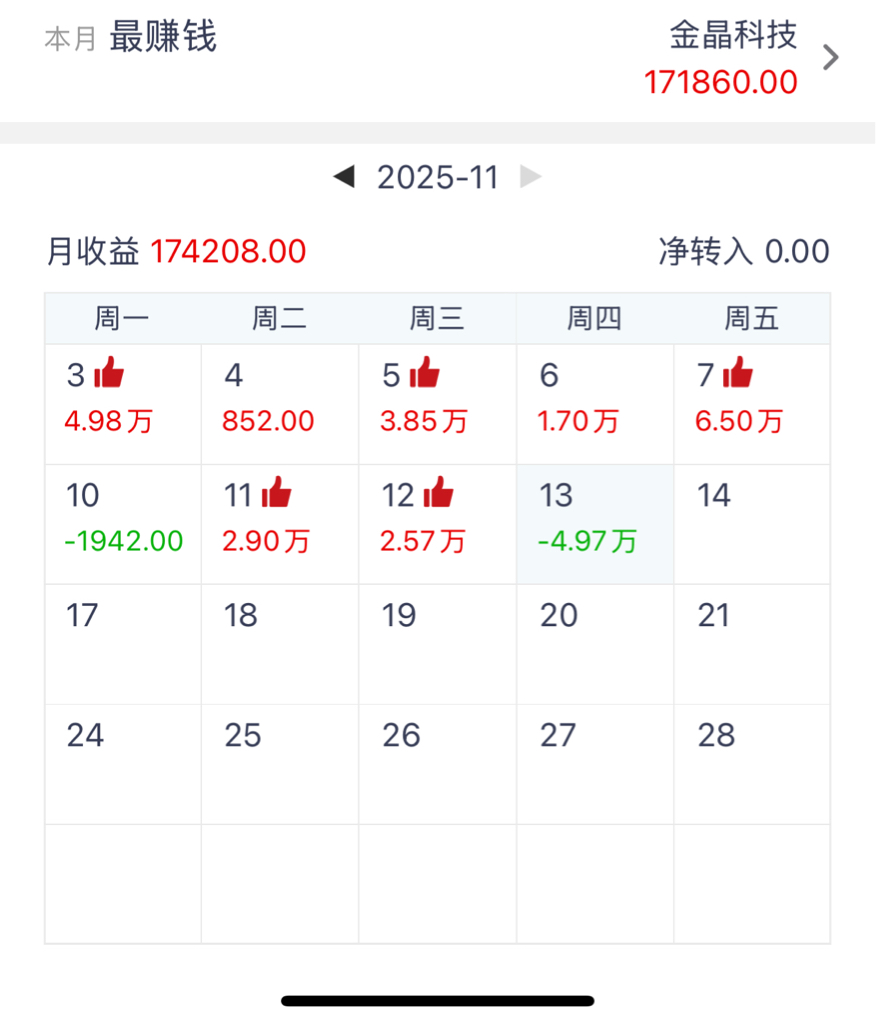The height and width of the screenshot is (1024, 876).
Task: Open top earner details chevron
Action: [x=830, y=59]
